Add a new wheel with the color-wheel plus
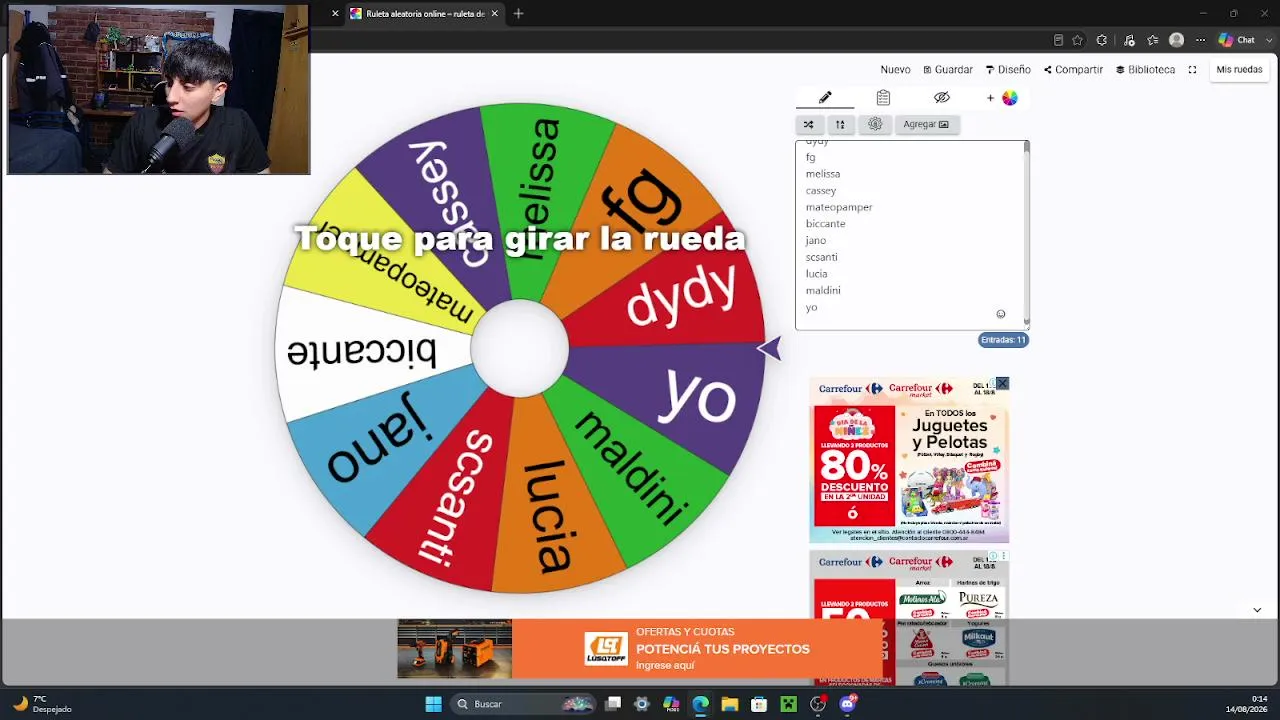The height and width of the screenshot is (720, 1280). (1003, 97)
